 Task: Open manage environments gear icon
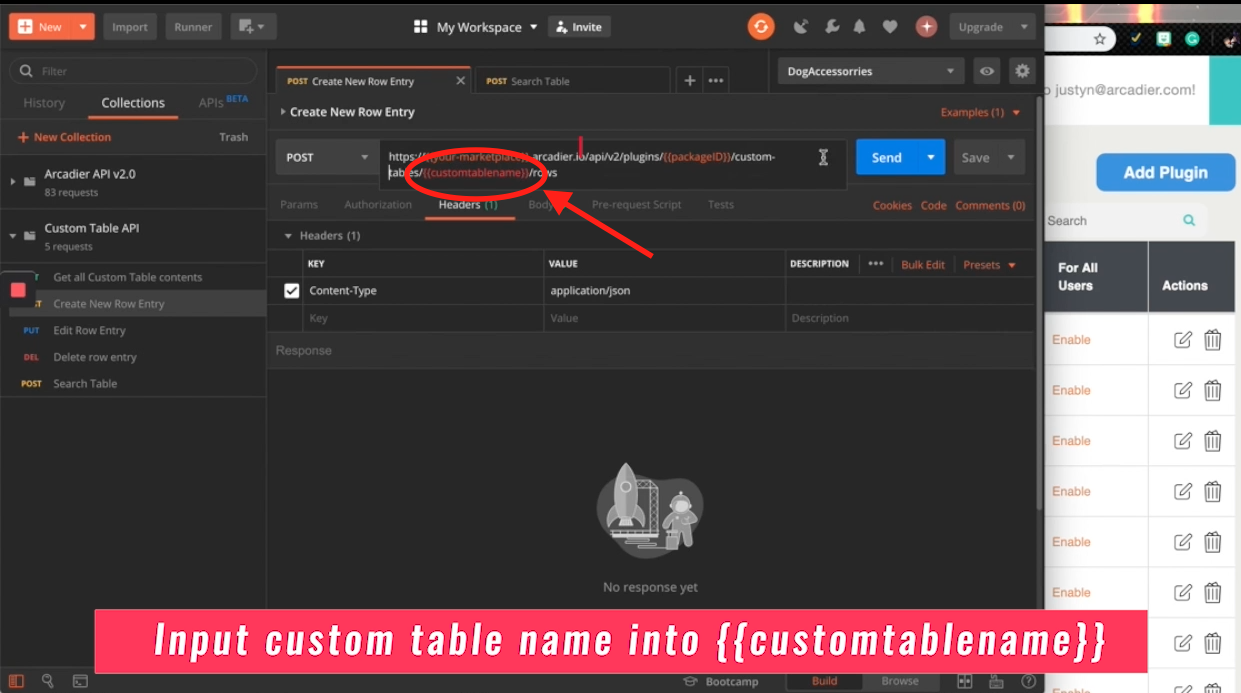[1021, 71]
